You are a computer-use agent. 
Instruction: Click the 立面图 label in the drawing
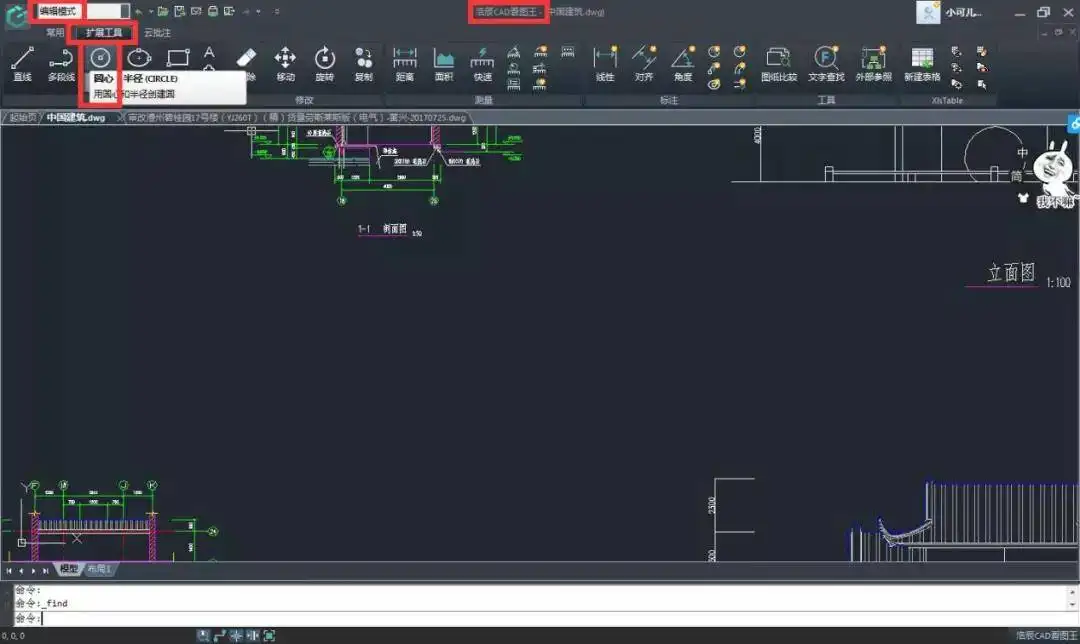point(1010,273)
